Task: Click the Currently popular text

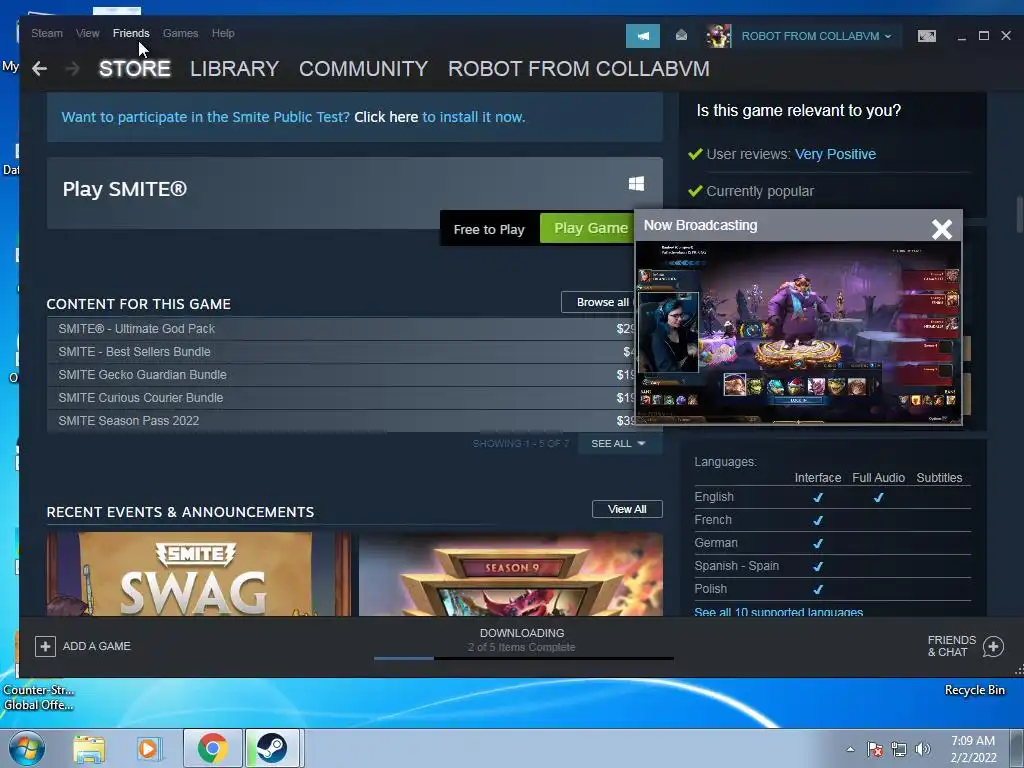Action: [x=760, y=191]
